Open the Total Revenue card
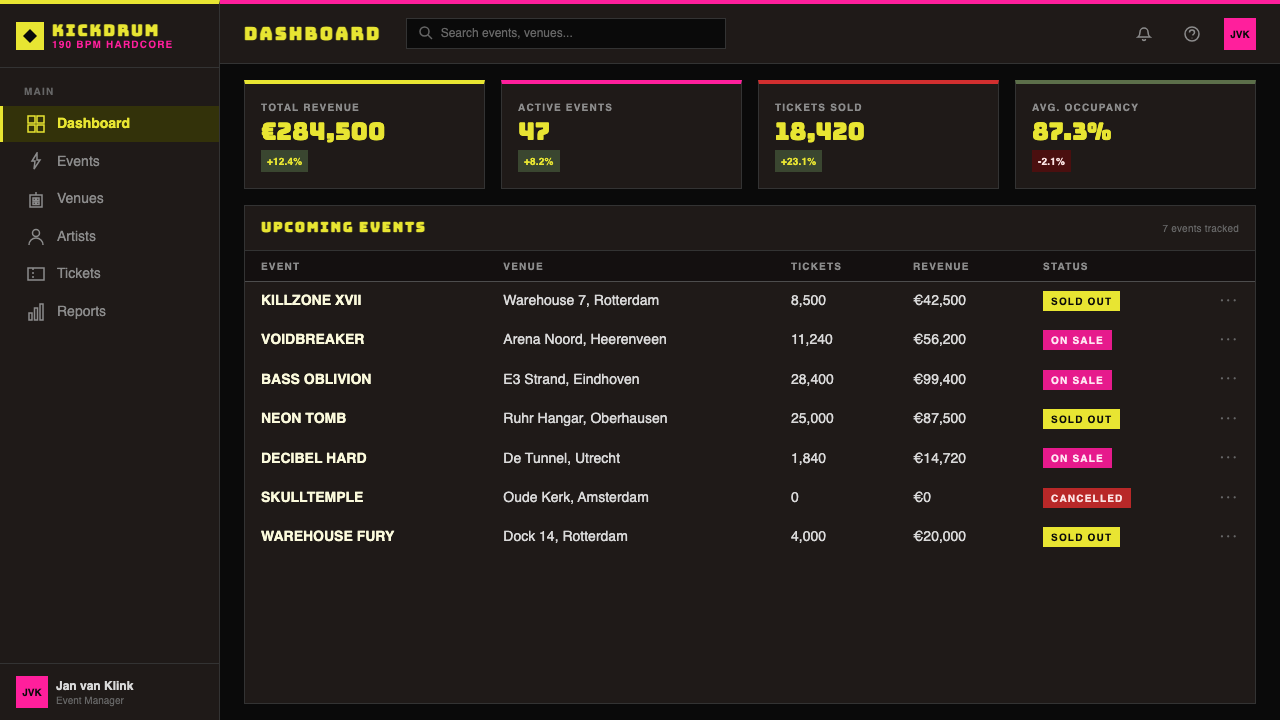 [x=364, y=134]
